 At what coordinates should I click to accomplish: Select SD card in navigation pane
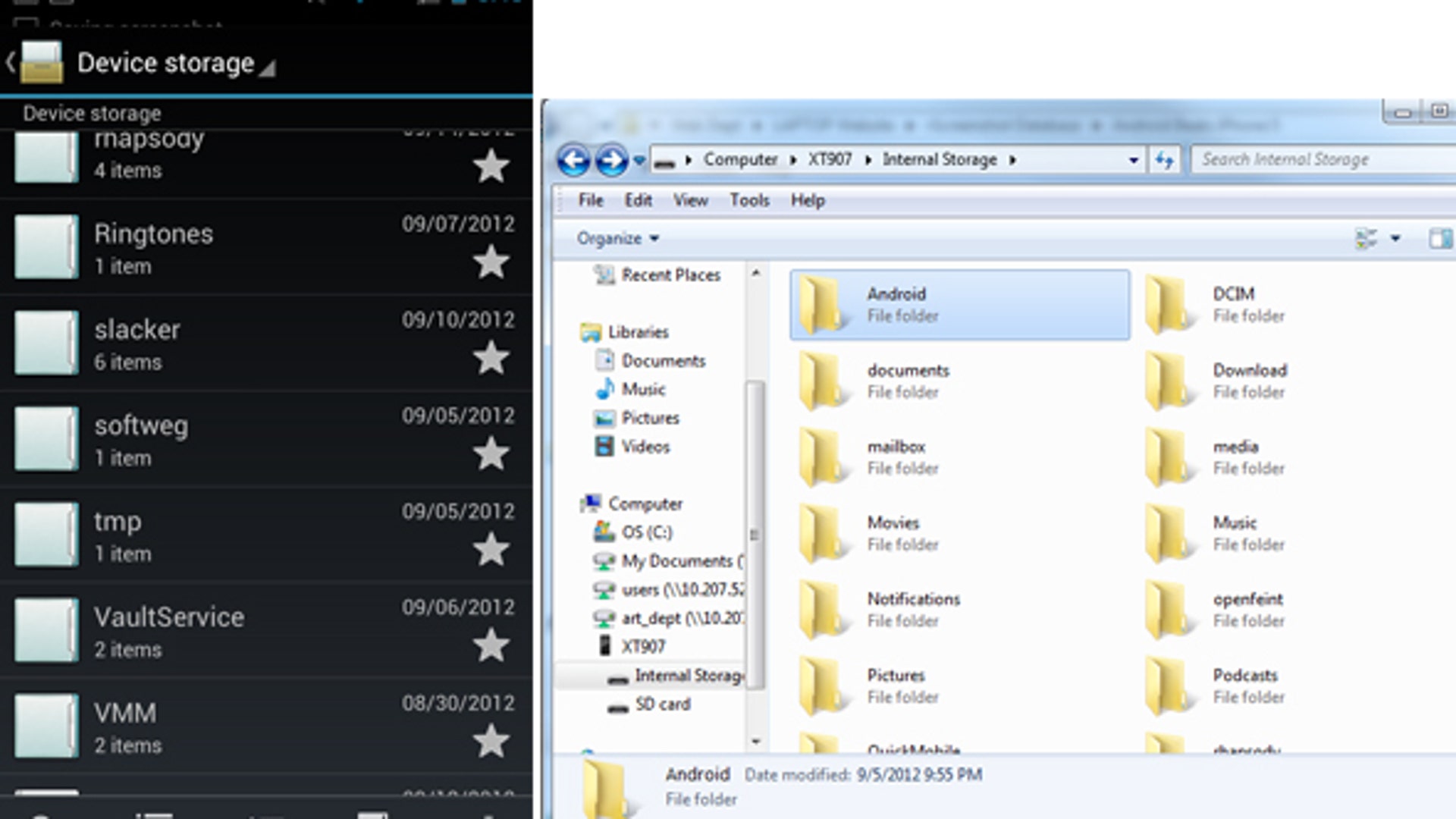click(x=662, y=704)
